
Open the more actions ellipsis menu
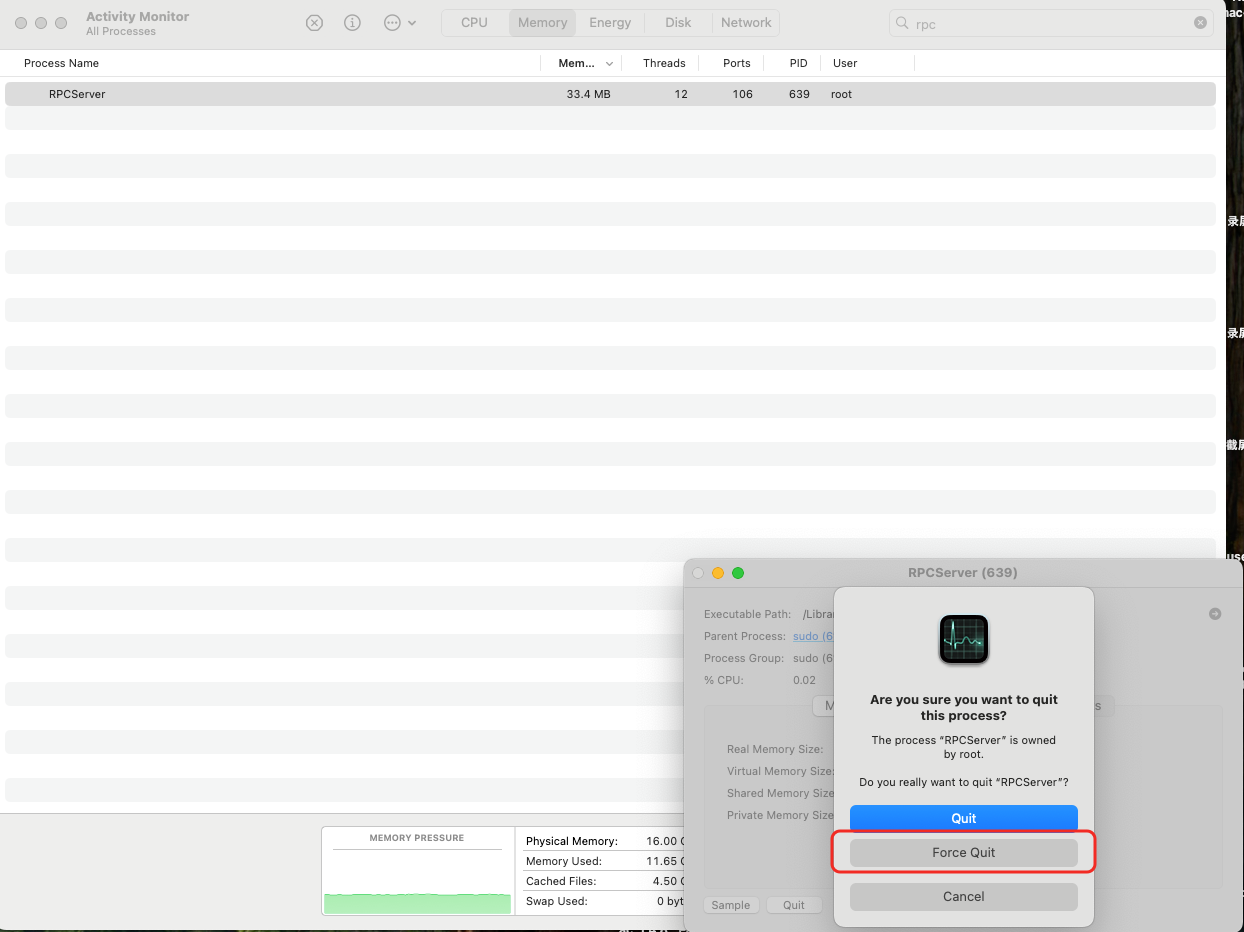point(399,23)
